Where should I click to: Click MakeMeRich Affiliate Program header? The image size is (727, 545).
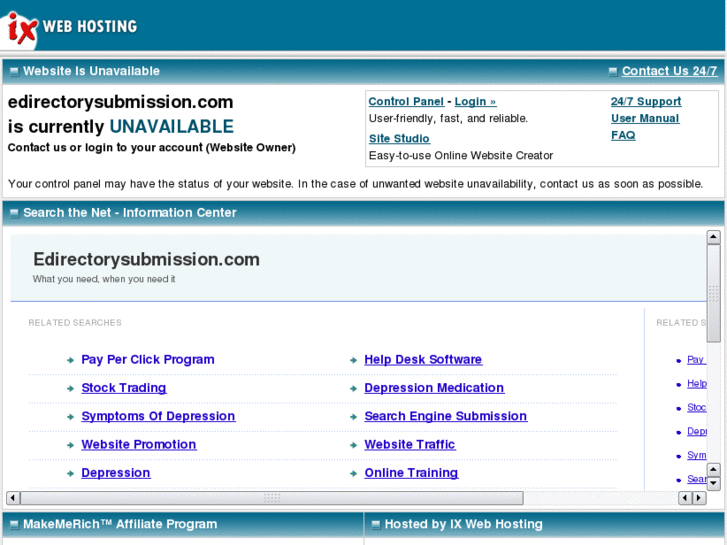click(120, 524)
